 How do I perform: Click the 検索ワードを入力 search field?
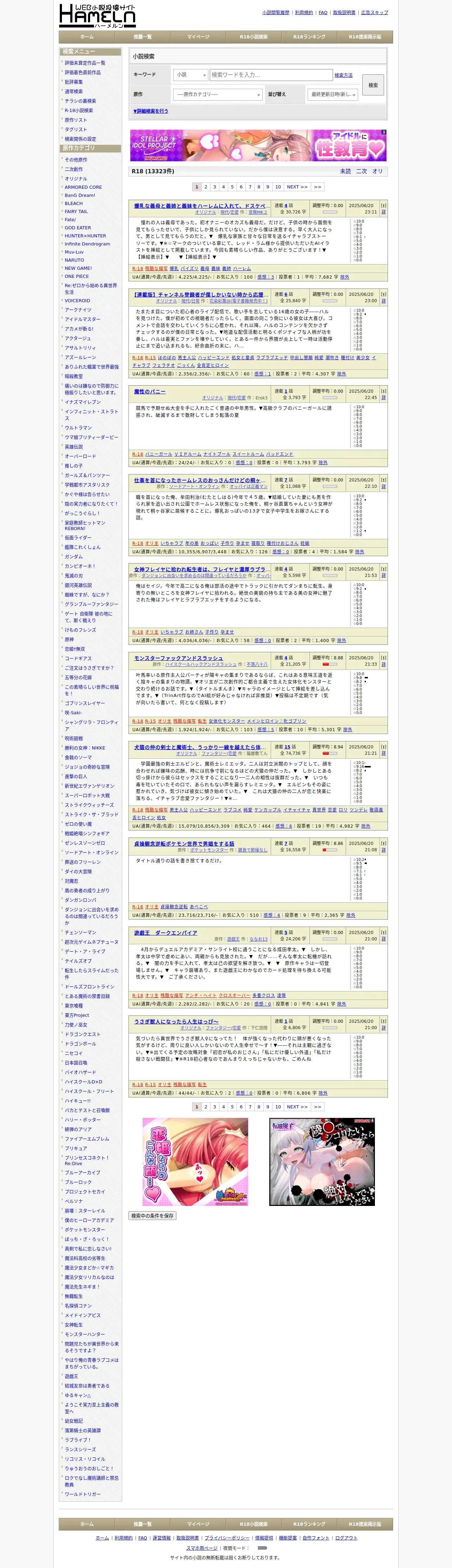(x=271, y=75)
